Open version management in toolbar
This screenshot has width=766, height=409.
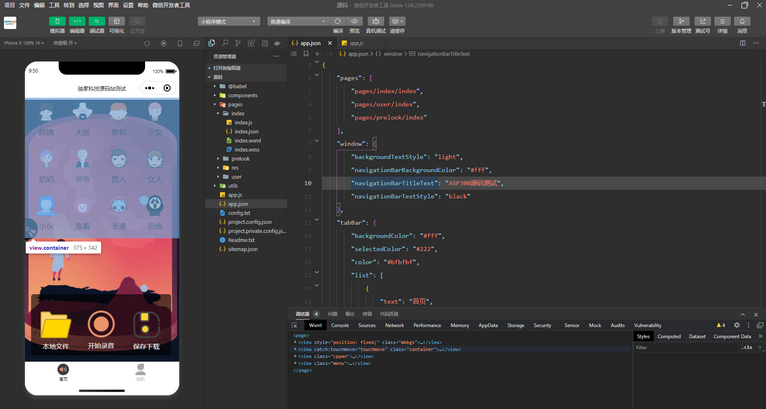coord(681,21)
